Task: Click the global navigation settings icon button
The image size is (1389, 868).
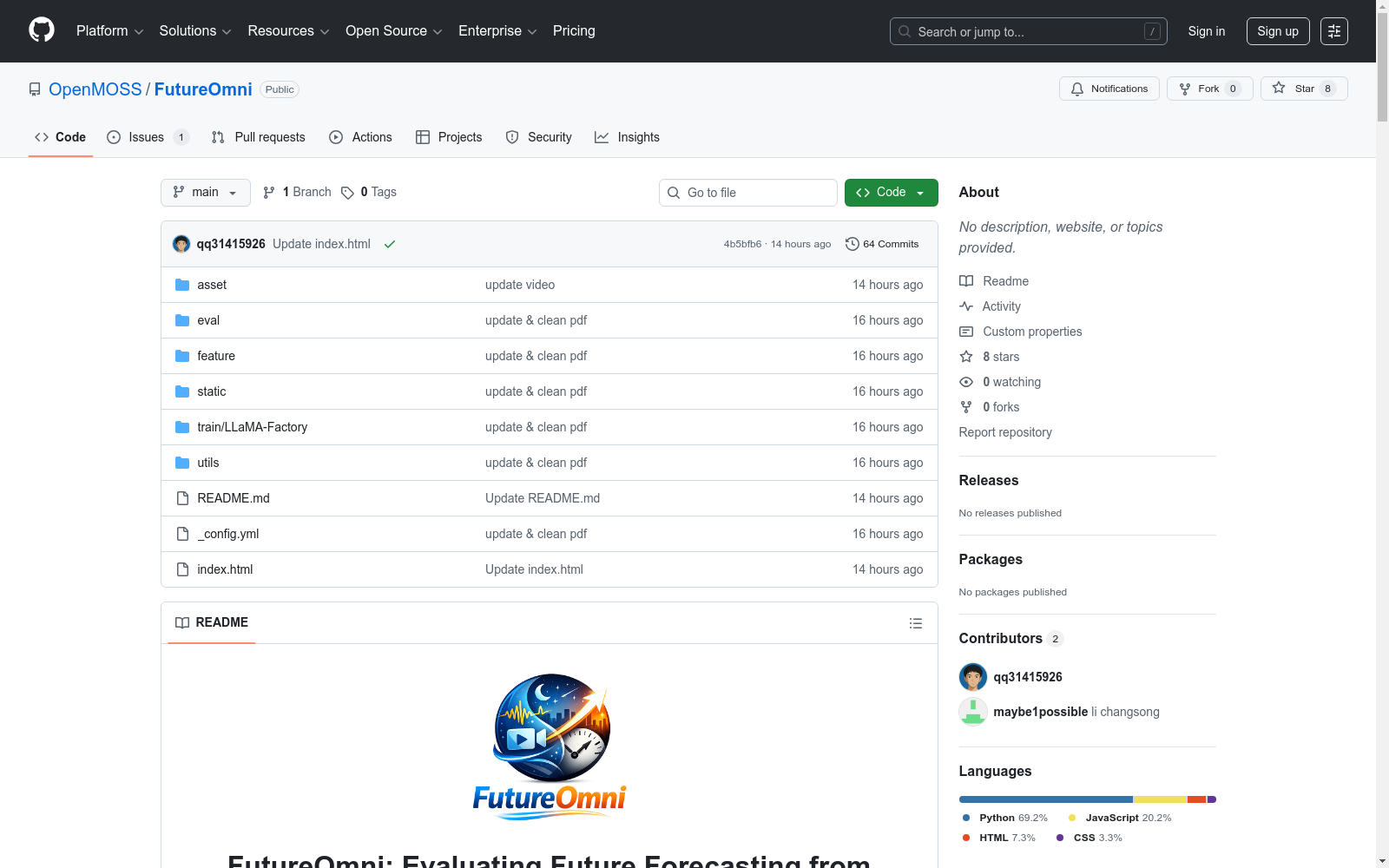Action: coord(1334,31)
